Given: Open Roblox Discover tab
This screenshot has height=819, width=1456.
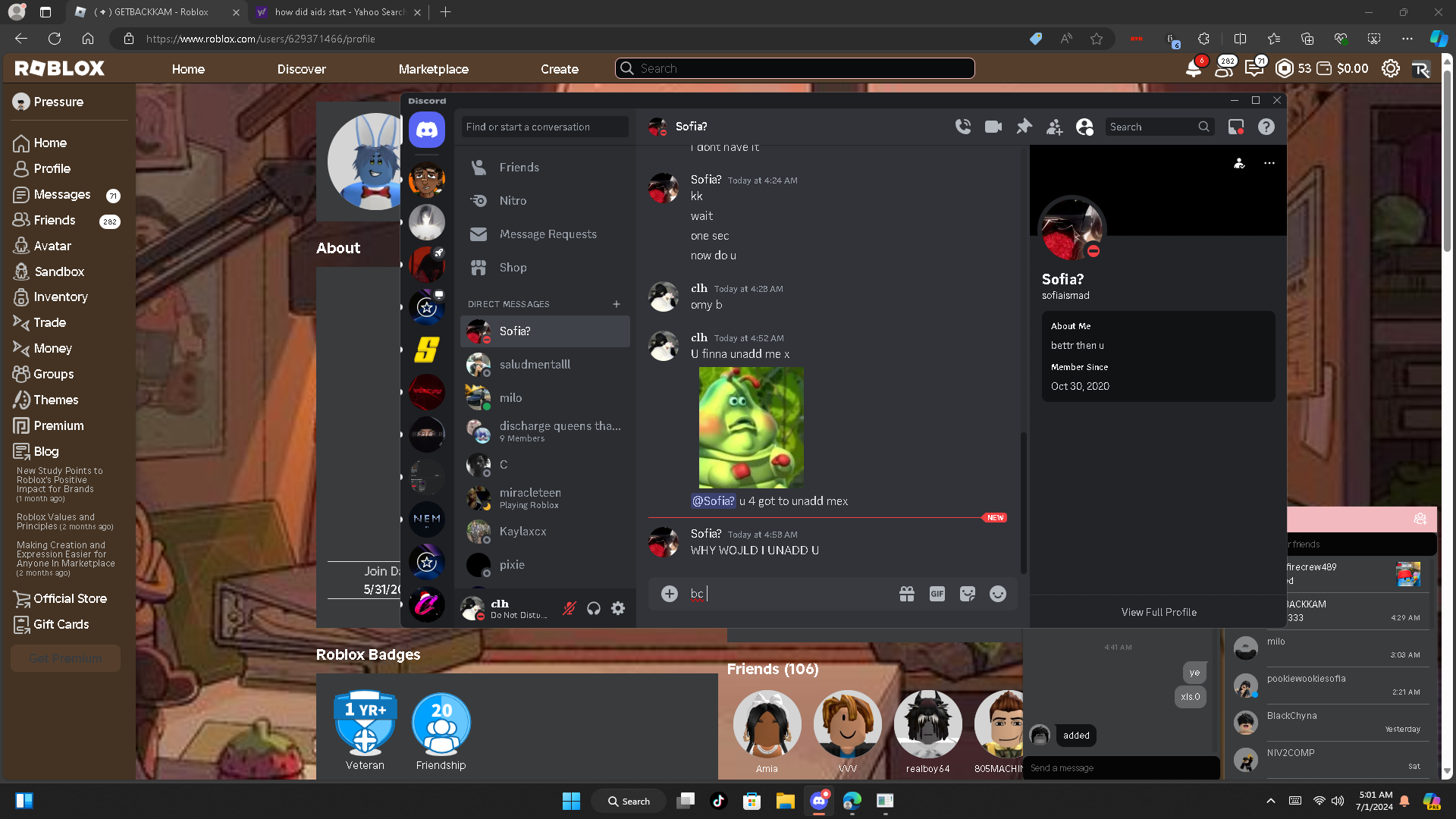Looking at the screenshot, I should coord(302,69).
